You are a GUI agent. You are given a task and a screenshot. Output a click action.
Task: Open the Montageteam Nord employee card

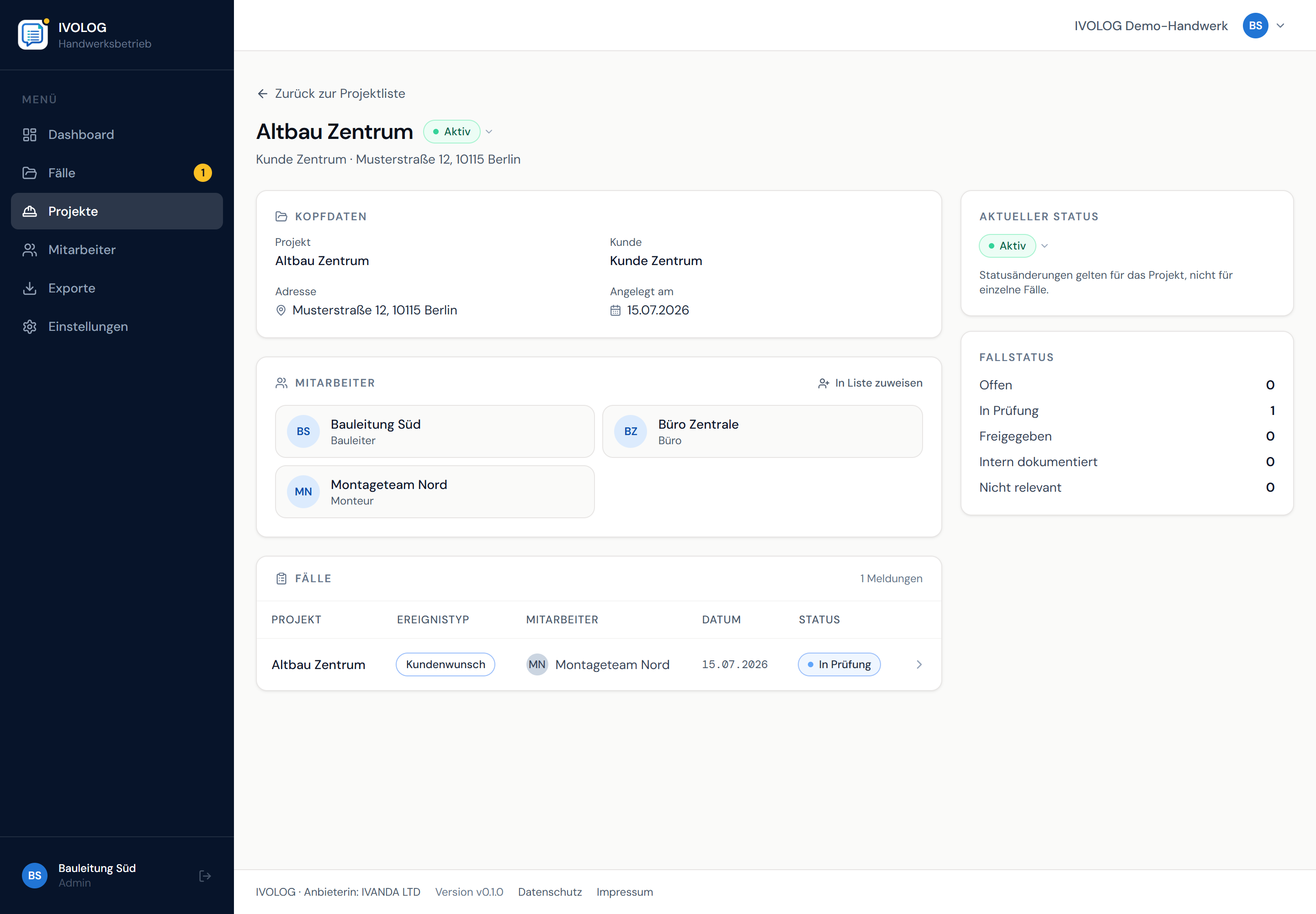pos(435,491)
